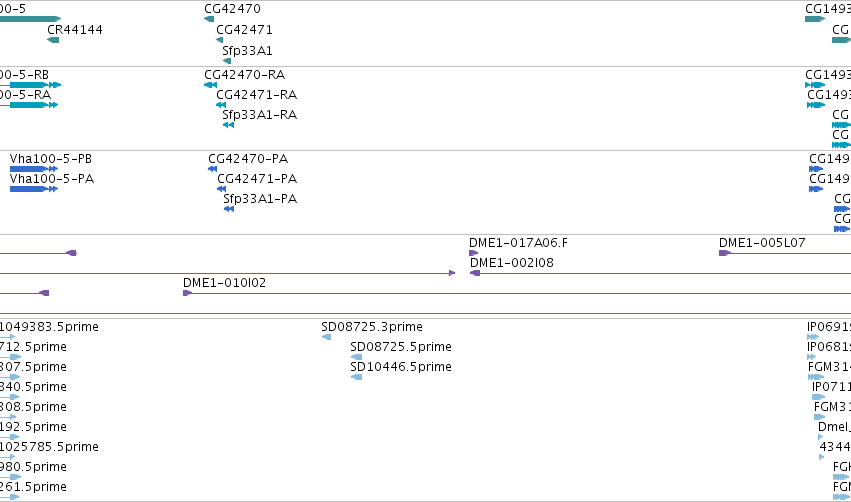Open the Sfp33A1-PA label link
This screenshot has width=851, height=502.
tap(260, 199)
